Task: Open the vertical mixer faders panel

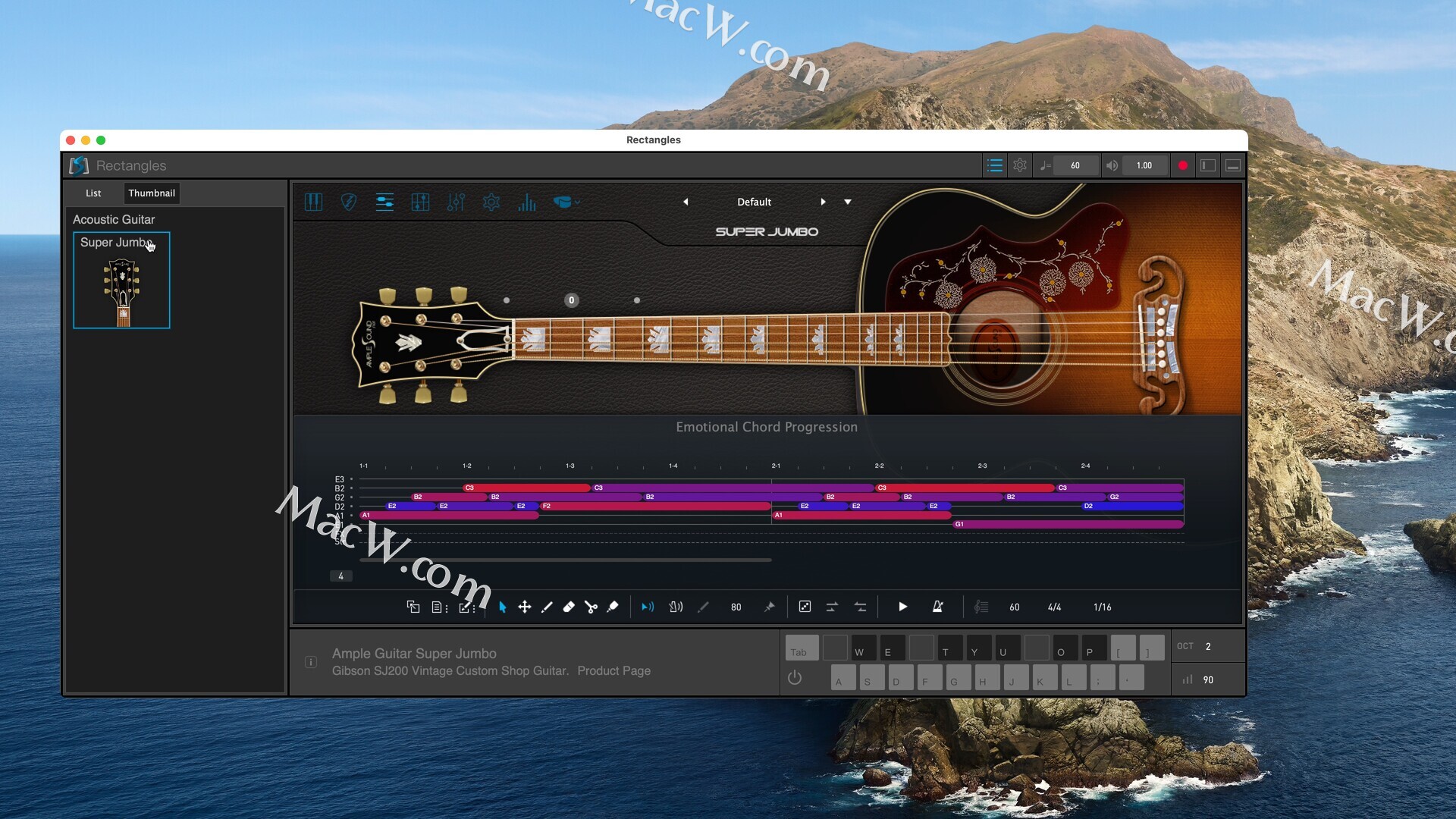Action: coord(456,202)
